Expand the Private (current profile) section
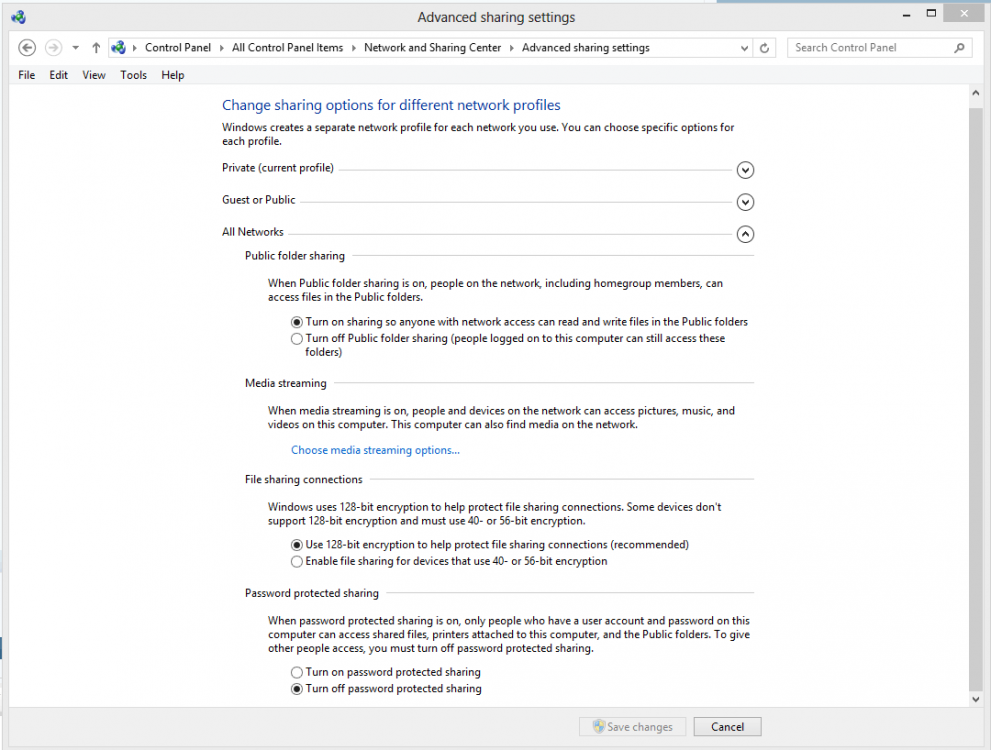Screen dimensions: 991x750 pyautogui.click(x=745, y=170)
